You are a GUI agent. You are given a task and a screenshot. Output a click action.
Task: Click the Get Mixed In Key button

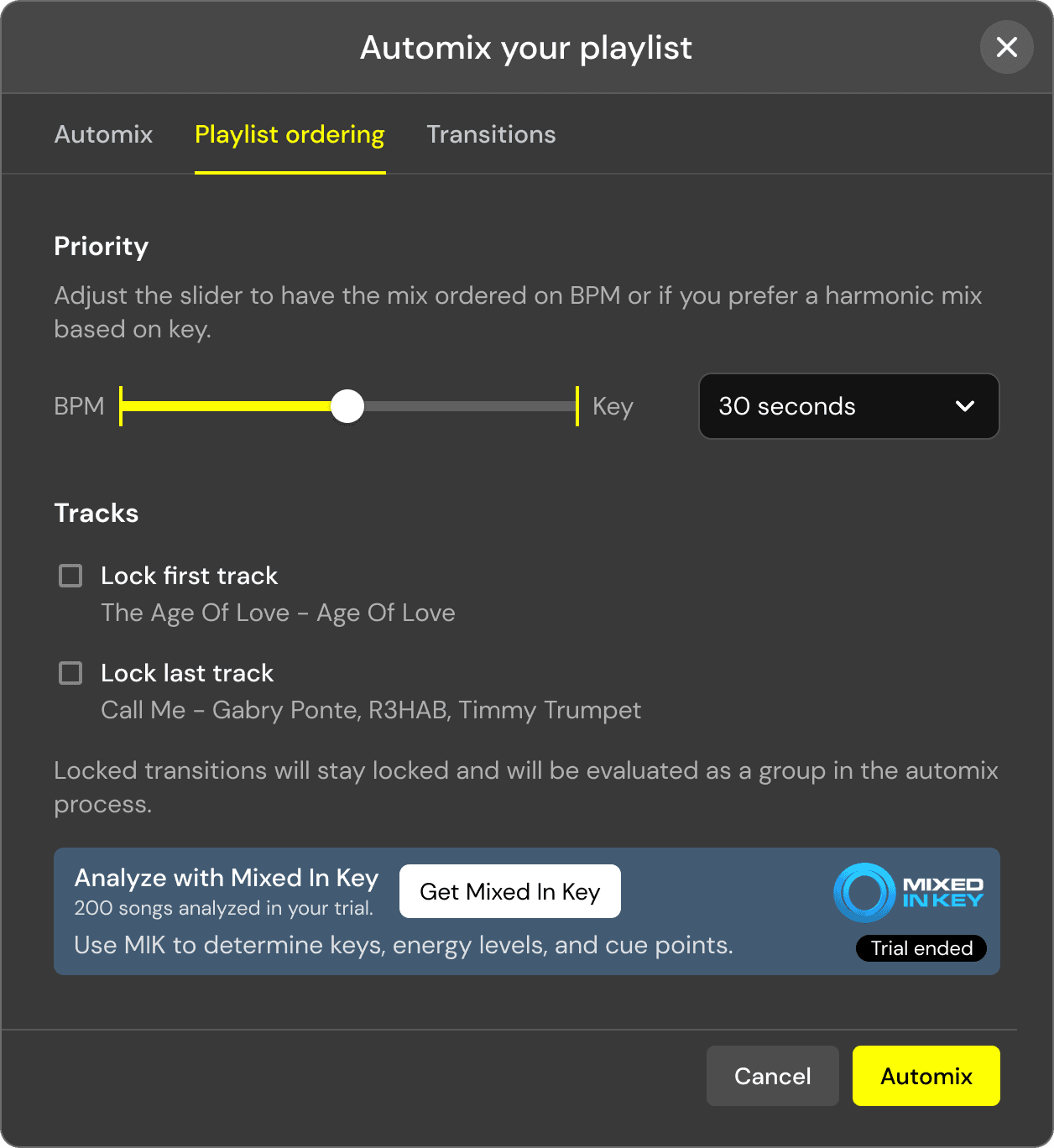click(509, 891)
